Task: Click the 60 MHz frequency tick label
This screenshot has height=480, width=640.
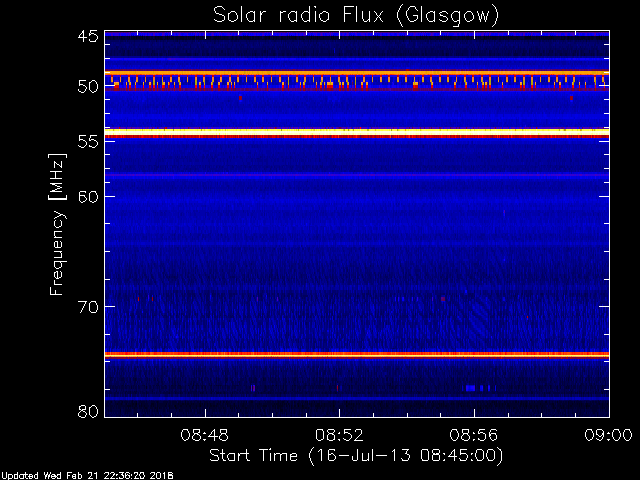Action: coord(87,197)
